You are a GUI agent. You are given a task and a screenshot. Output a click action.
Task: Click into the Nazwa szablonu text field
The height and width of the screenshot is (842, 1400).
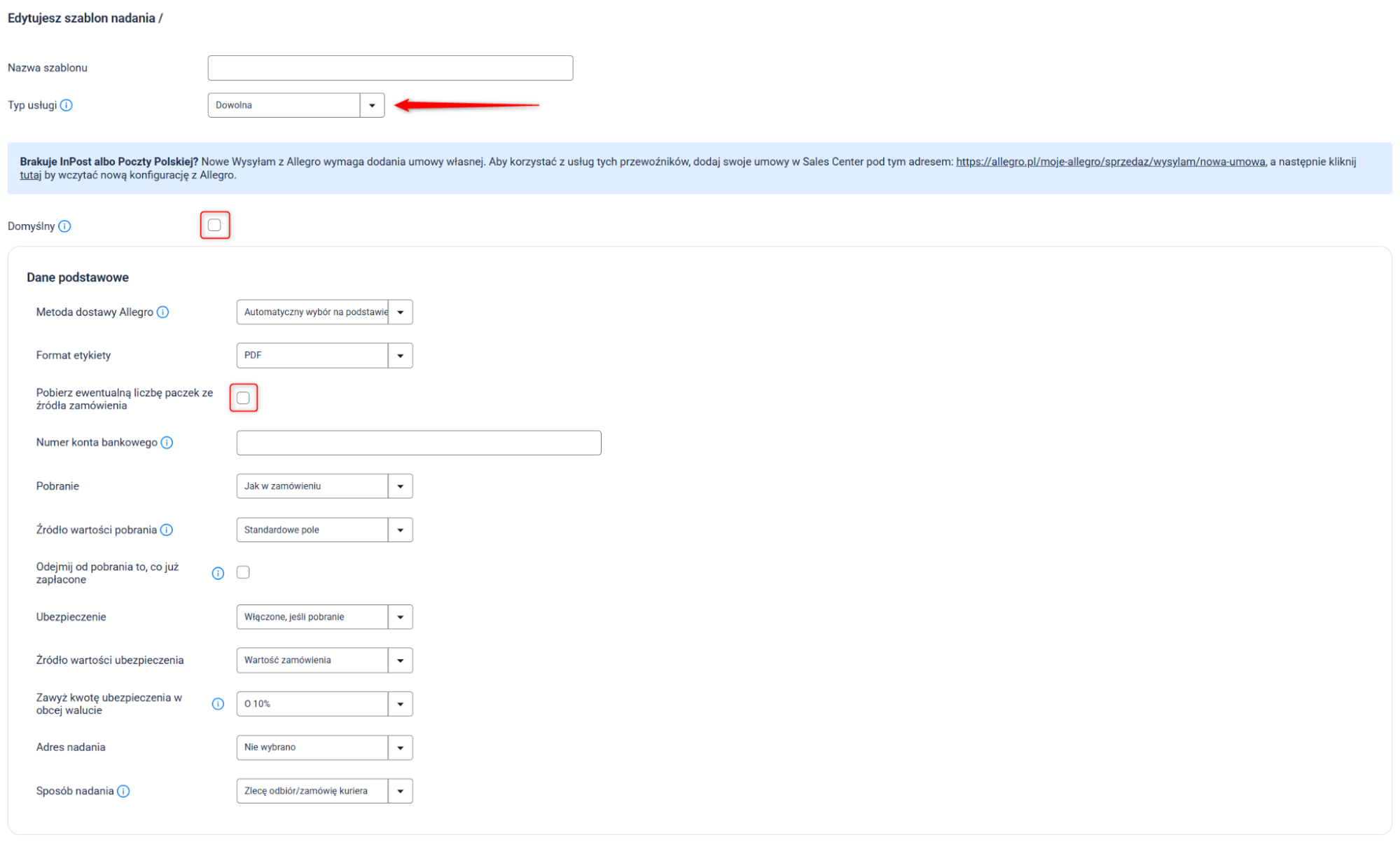pos(390,68)
